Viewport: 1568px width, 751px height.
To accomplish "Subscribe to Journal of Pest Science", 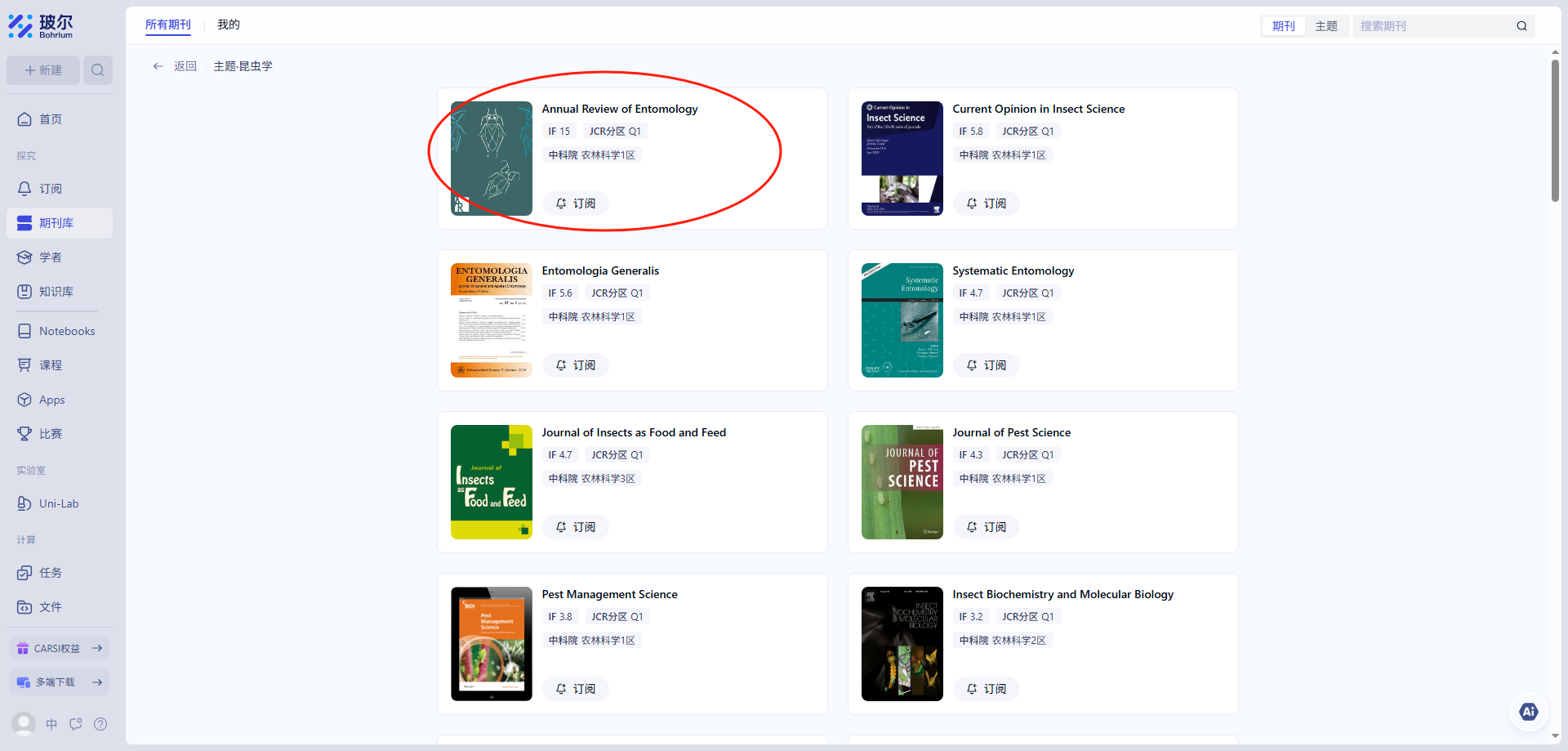I will pos(987,527).
